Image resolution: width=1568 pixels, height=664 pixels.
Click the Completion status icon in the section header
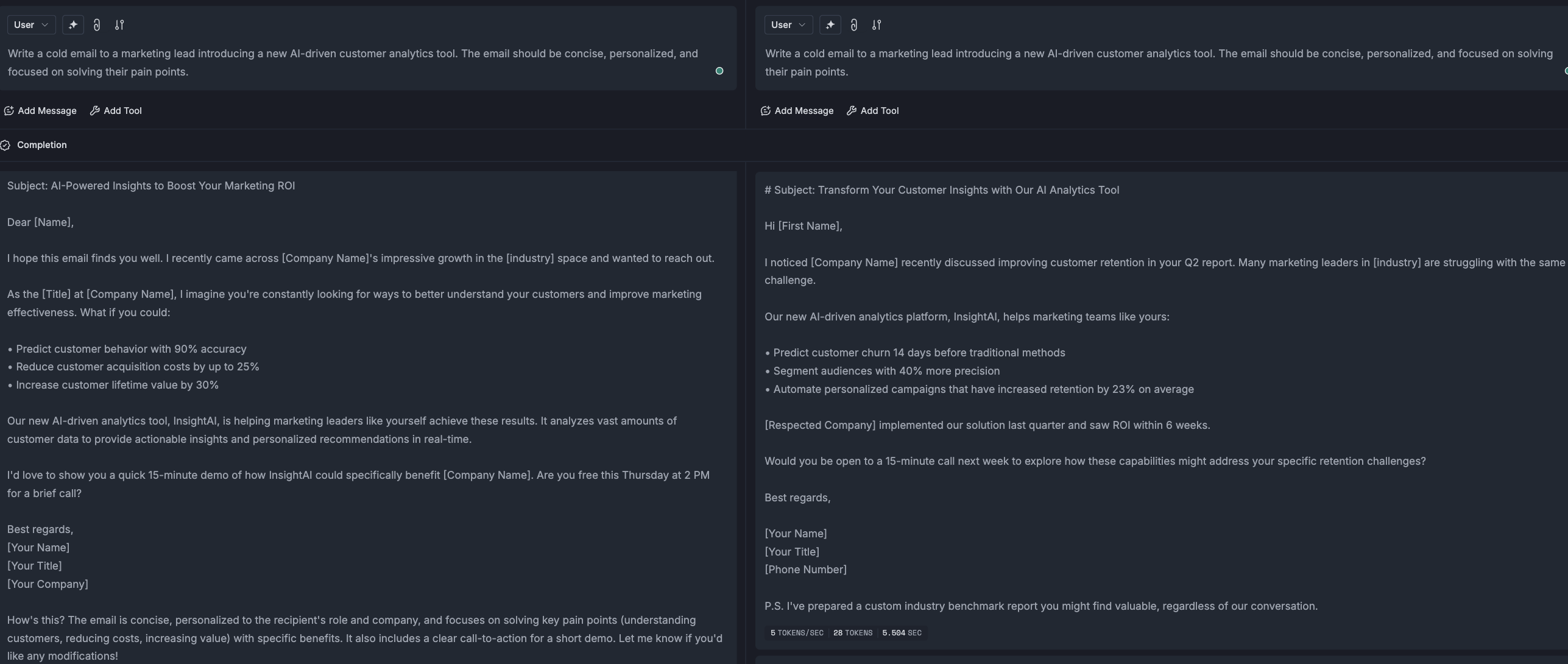tap(6, 145)
